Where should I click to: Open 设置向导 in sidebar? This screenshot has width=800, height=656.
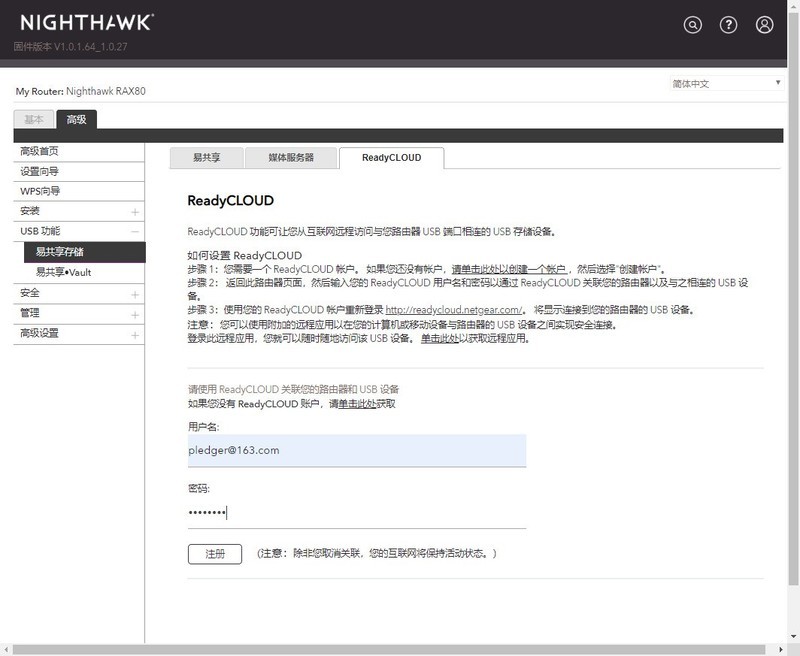79,171
